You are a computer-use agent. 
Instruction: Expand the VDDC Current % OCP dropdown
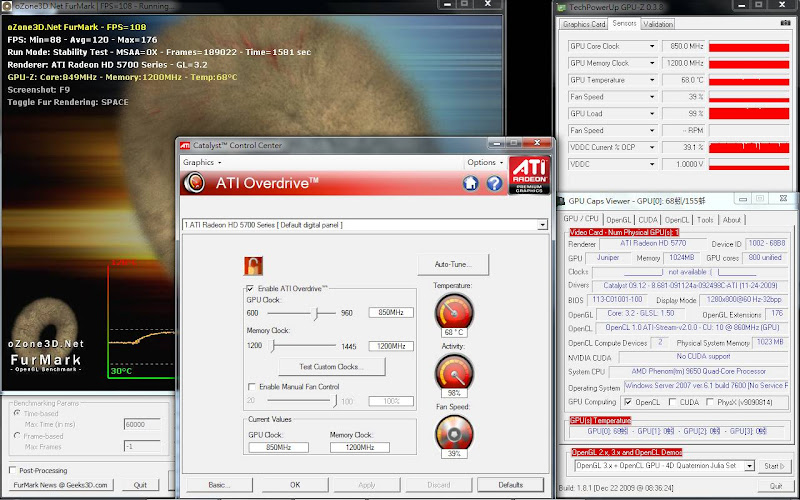[652, 147]
